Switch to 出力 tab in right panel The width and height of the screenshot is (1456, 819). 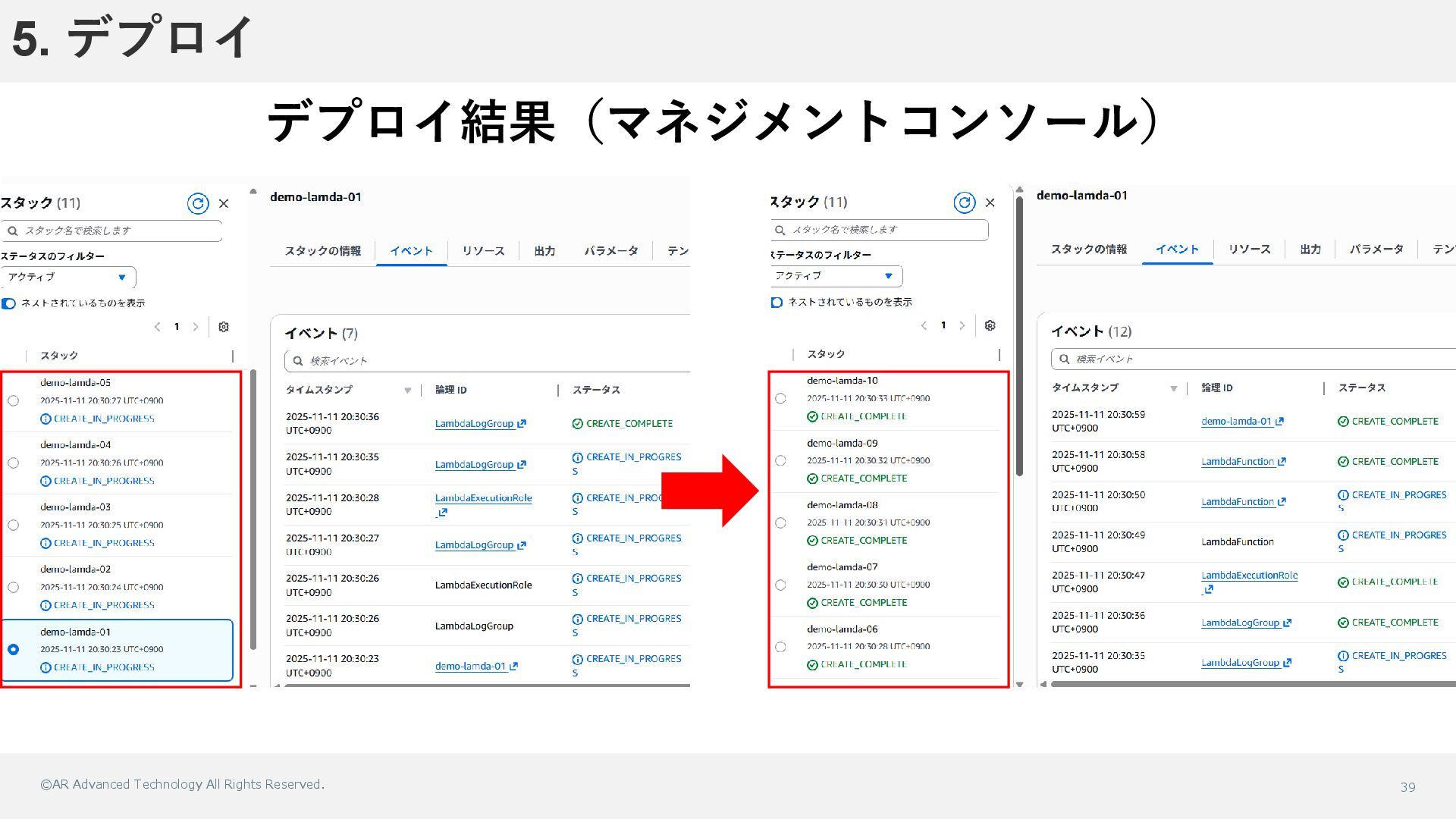point(1310,249)
